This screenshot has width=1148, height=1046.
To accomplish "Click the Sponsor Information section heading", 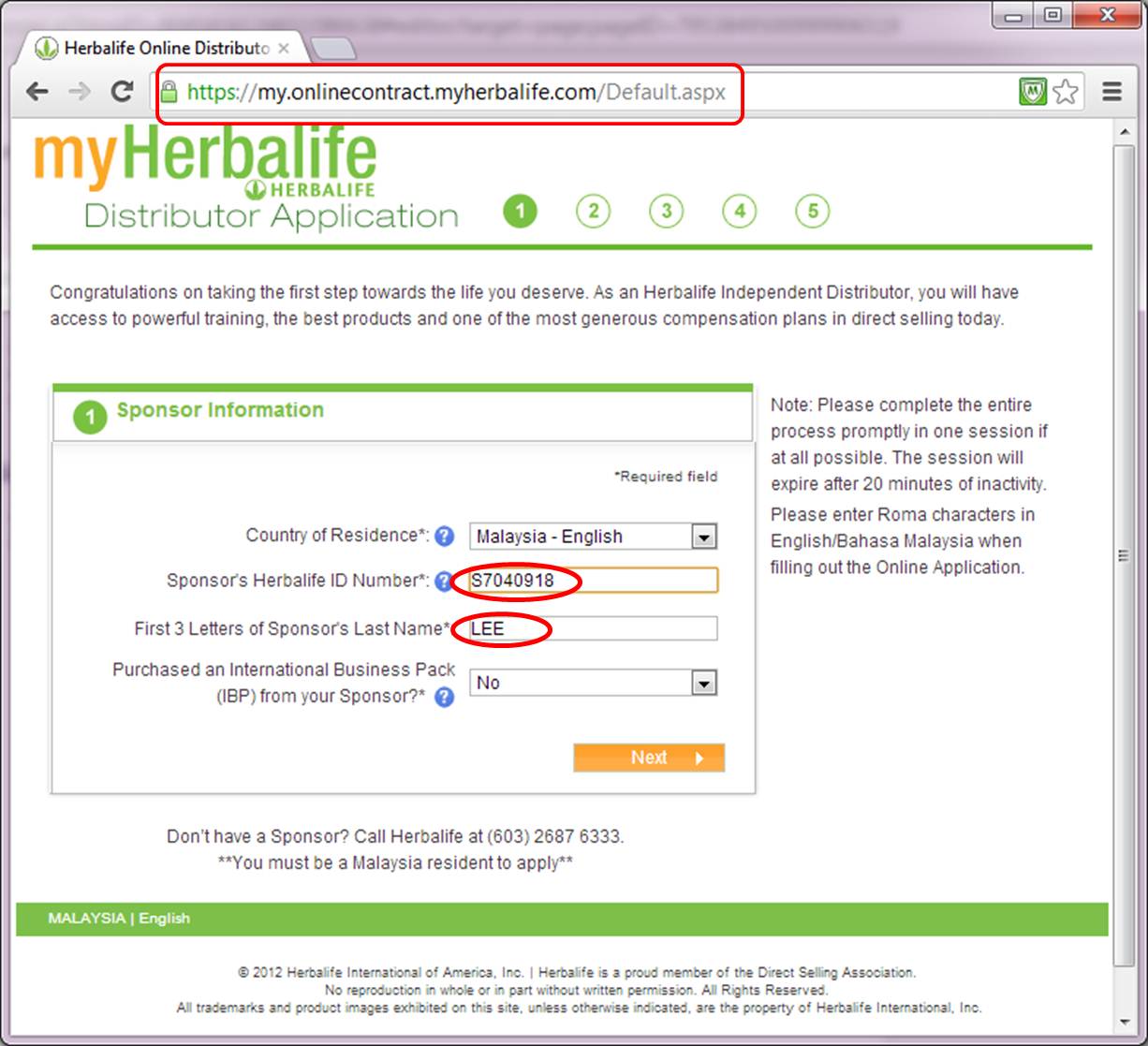I will [x=220, y=410].
